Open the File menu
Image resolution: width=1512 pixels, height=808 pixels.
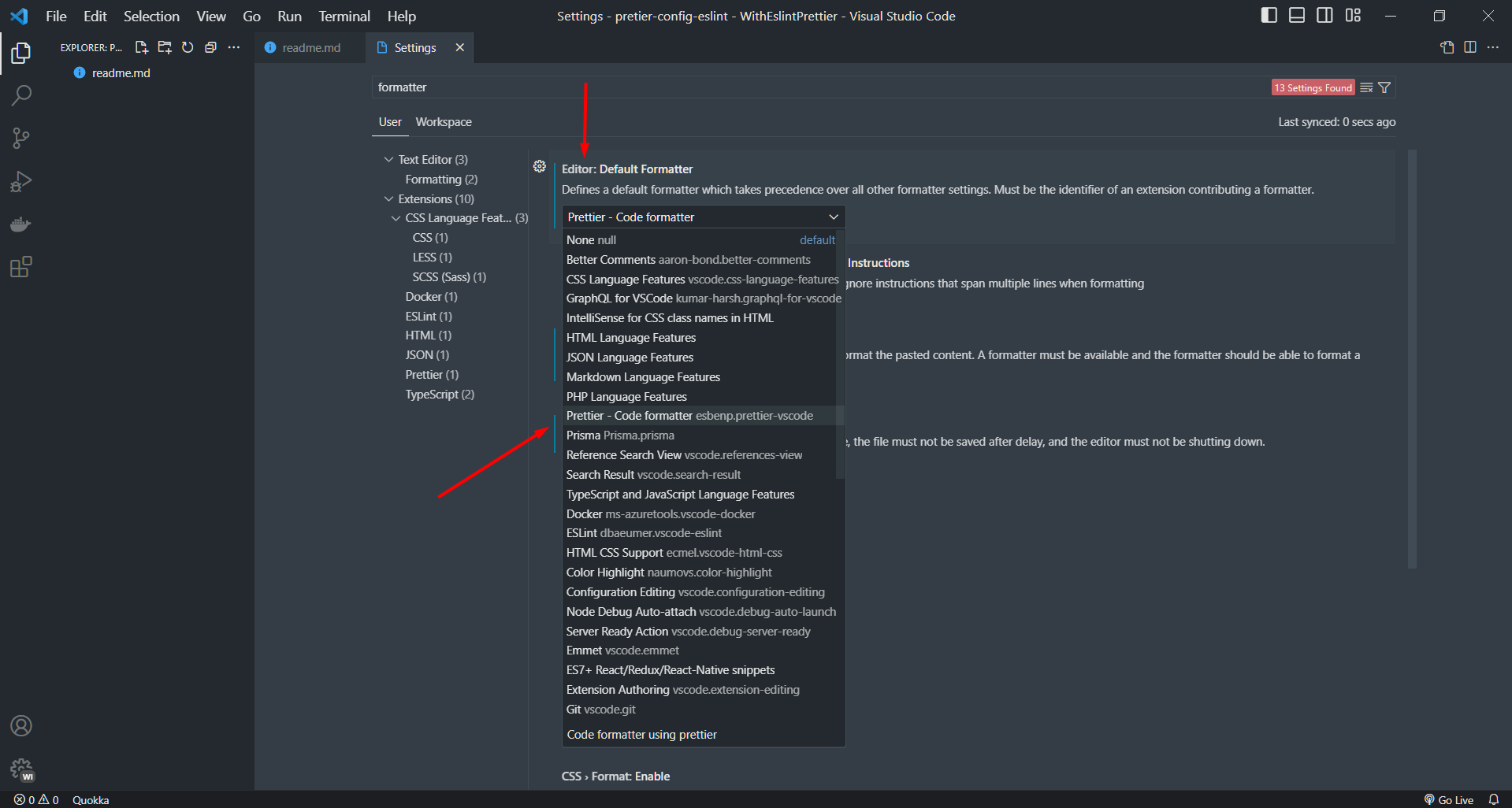pos(56,16)
